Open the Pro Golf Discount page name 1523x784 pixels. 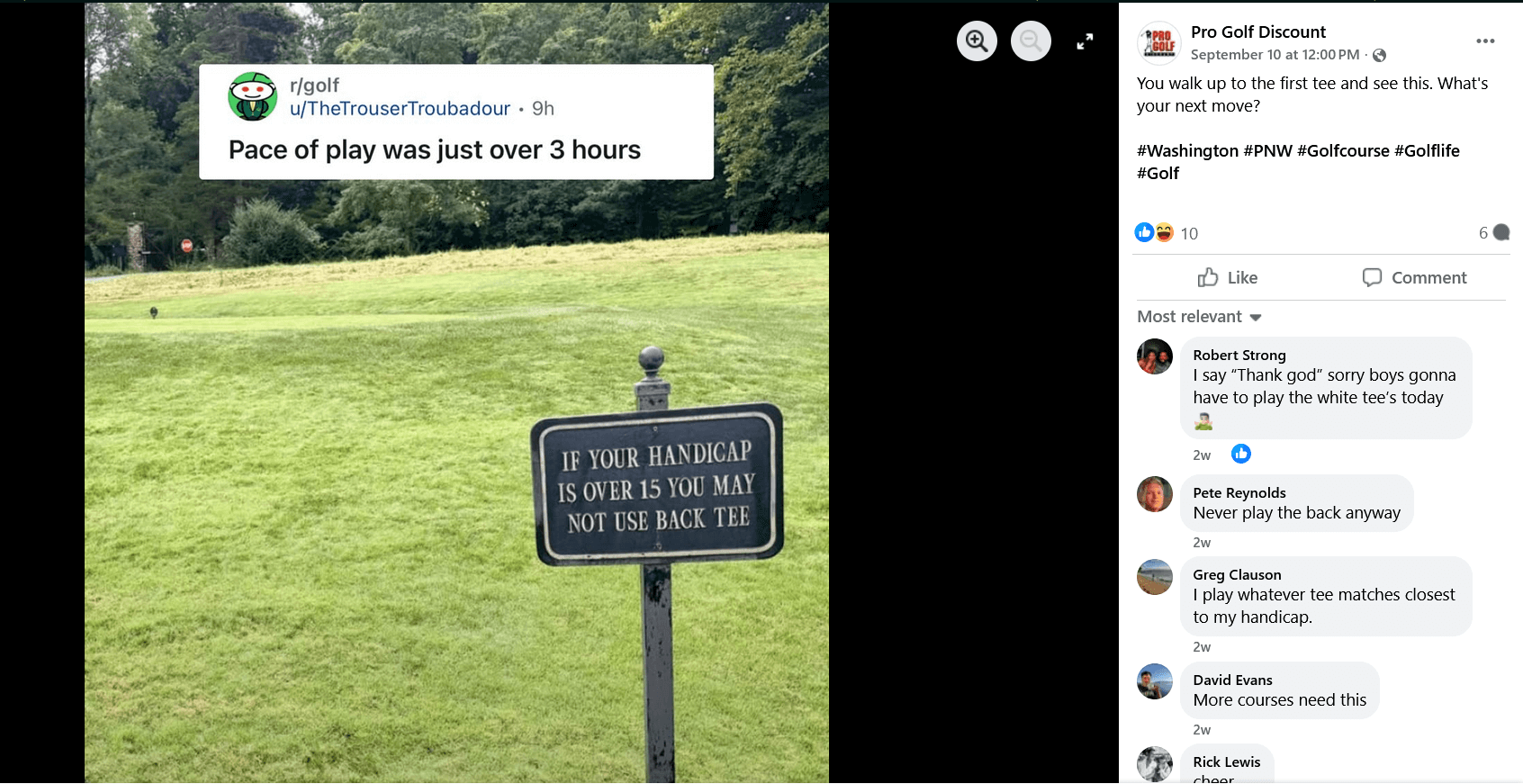[1257, 32]
